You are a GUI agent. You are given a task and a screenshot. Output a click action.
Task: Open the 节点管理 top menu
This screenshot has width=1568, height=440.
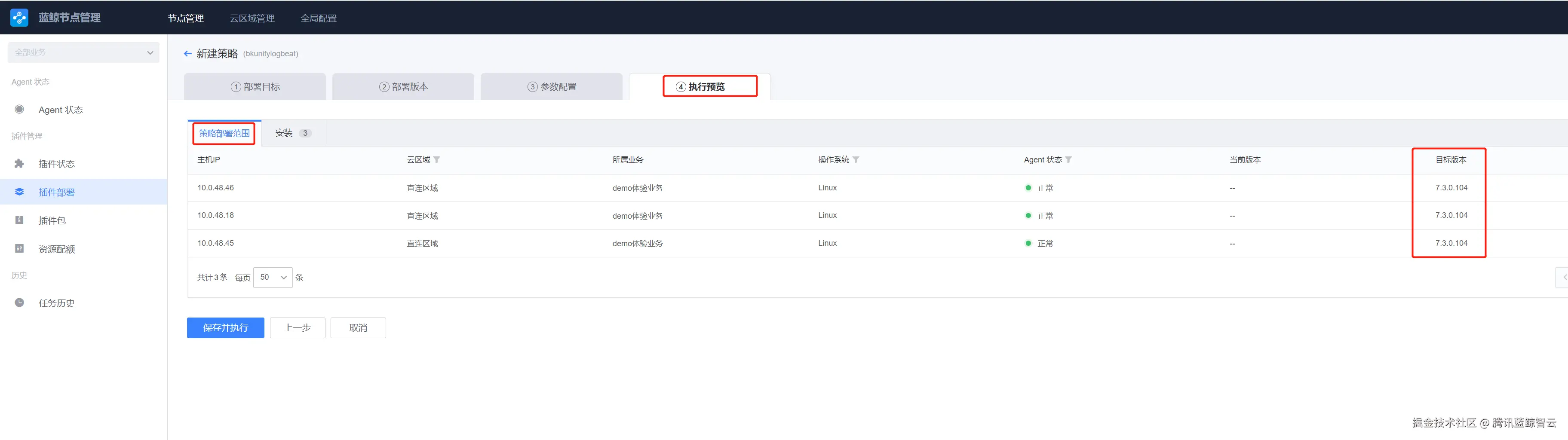[186, 18]
